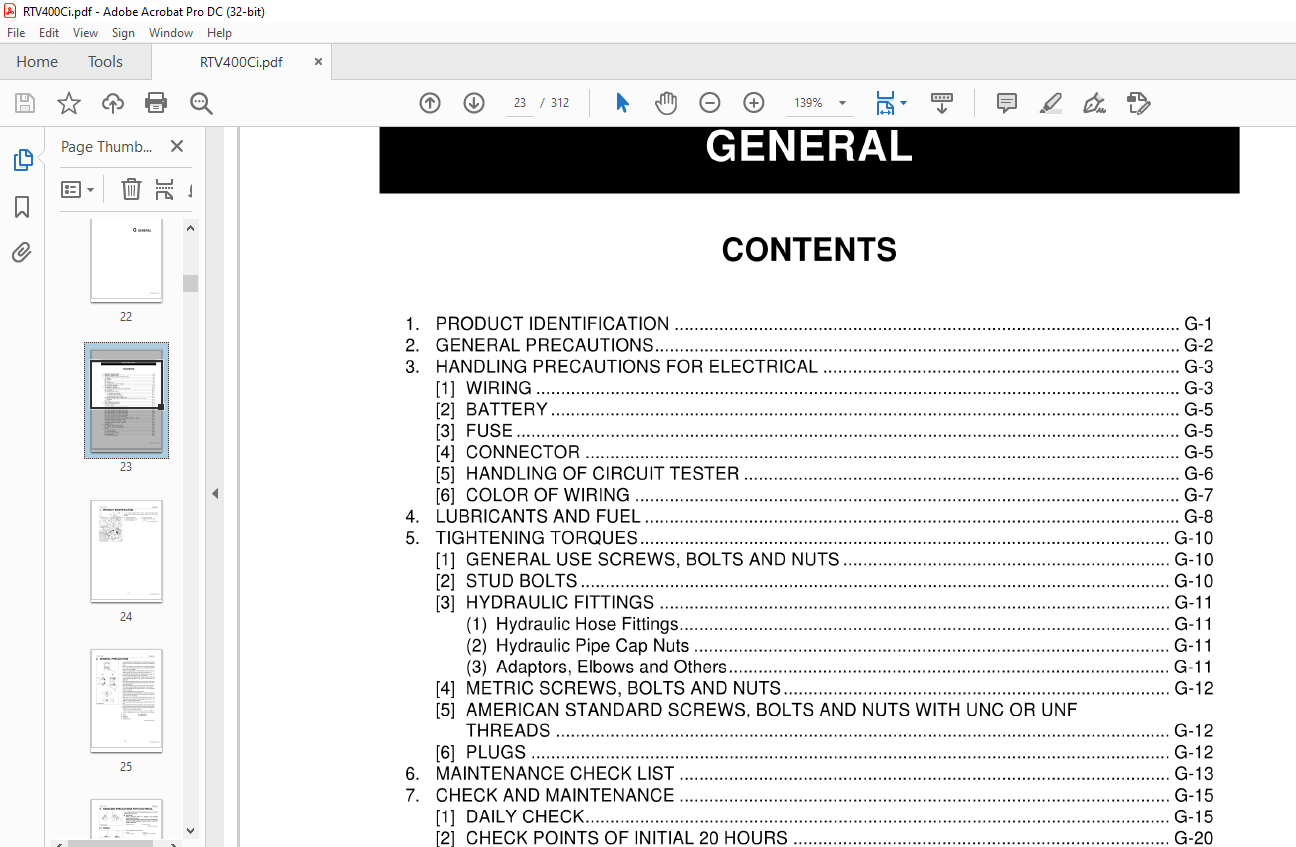
Task: Go to previous page arrow
Action: [430, 103]
